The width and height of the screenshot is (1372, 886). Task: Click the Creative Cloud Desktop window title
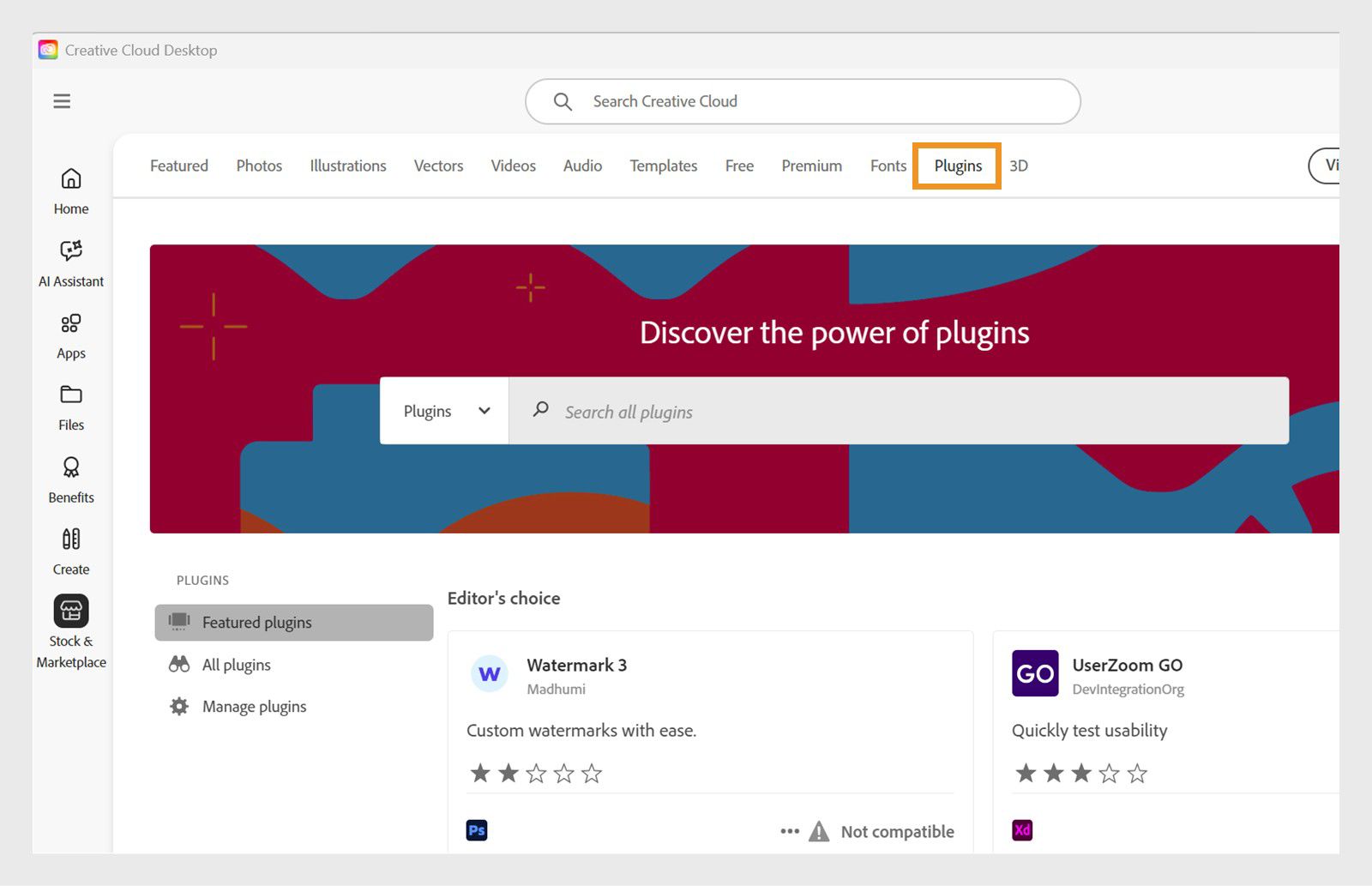141,50
